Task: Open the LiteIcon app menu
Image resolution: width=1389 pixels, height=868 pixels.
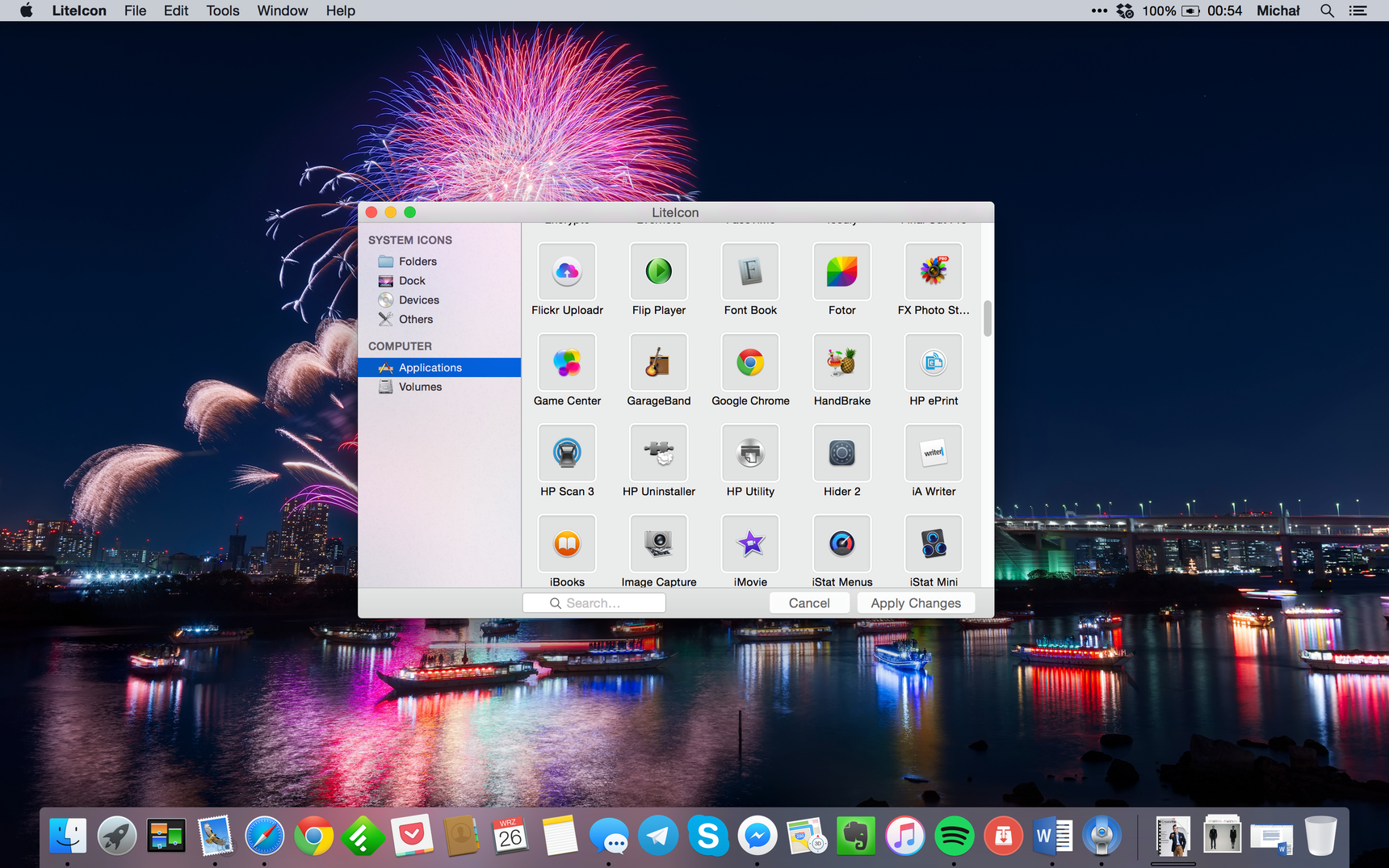Action: 79,10
